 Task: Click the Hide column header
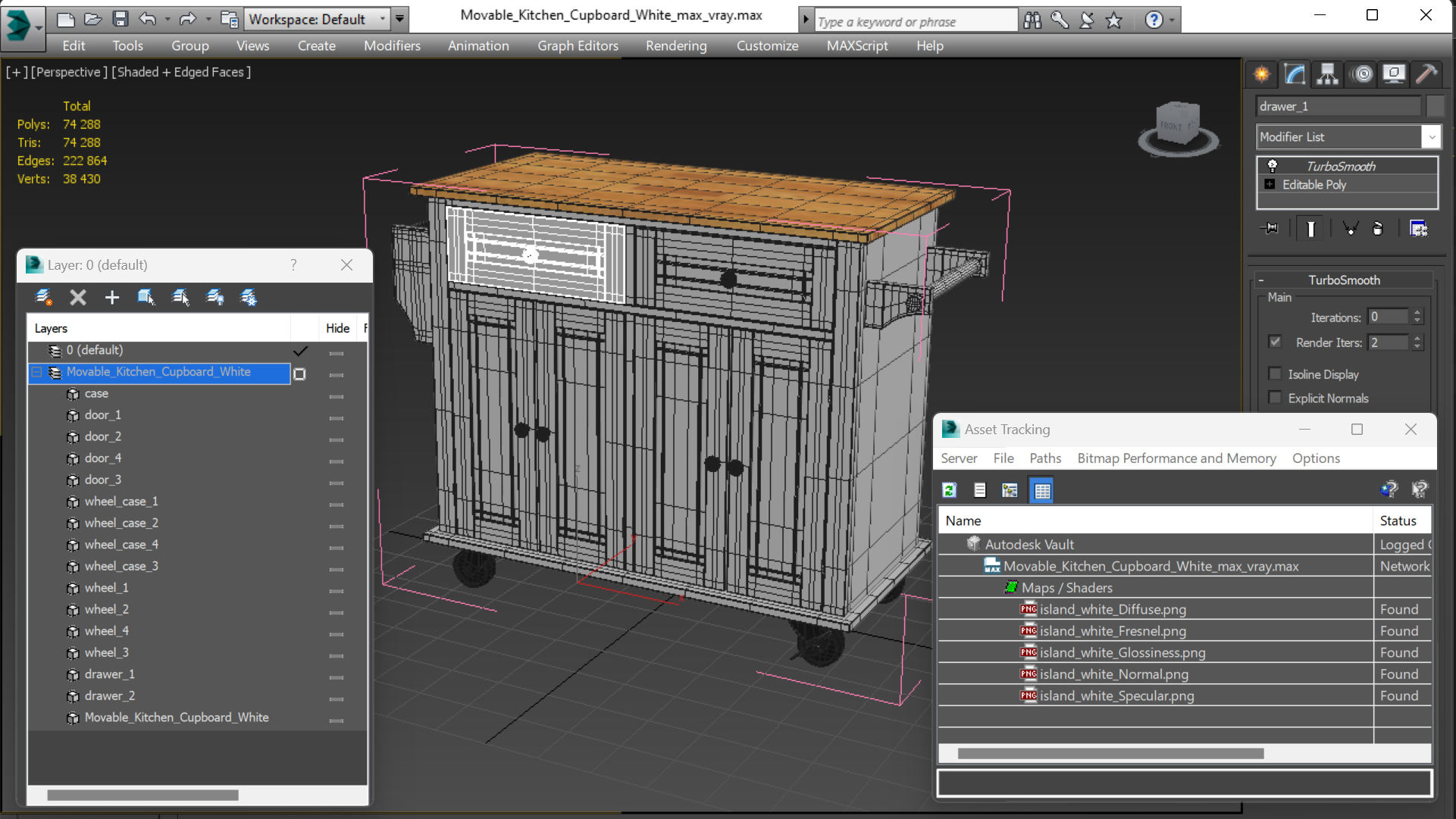point(337,328)
